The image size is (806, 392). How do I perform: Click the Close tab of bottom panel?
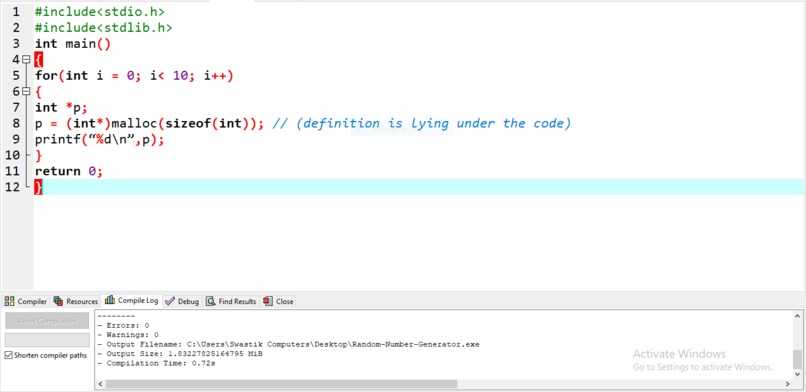coord(278,302)
